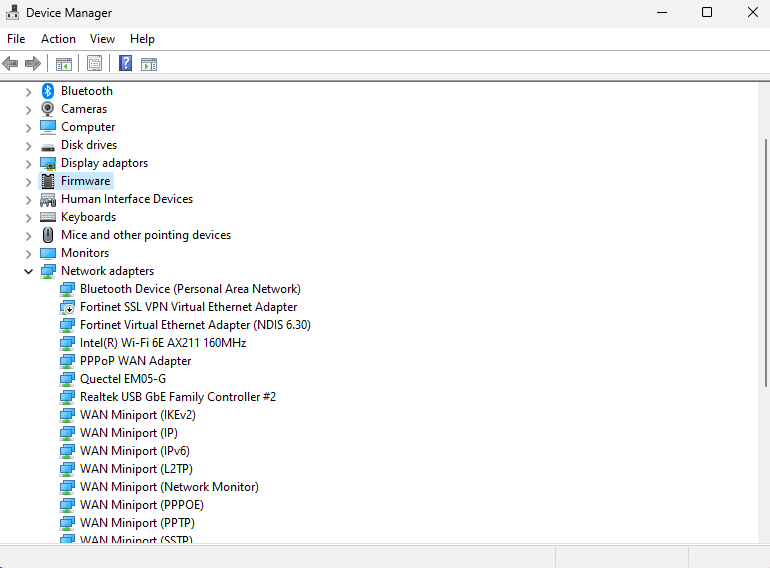This screenshot has height=568, width=770.
Task: Expand the Mice and other pointing devices node
Action: pos(28,236)
